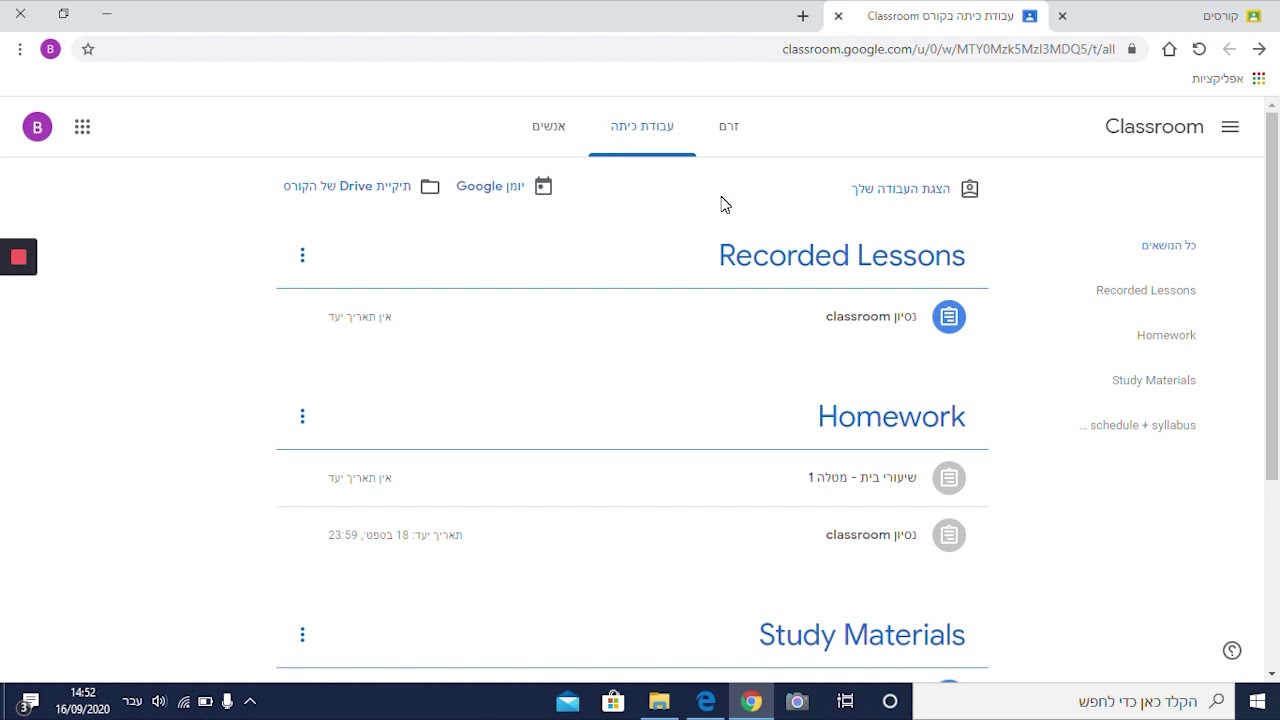Viewport: 1280px width, 720px height.
Task: Switch to the זרם (Stream) tab
Action: coord(729,126)
